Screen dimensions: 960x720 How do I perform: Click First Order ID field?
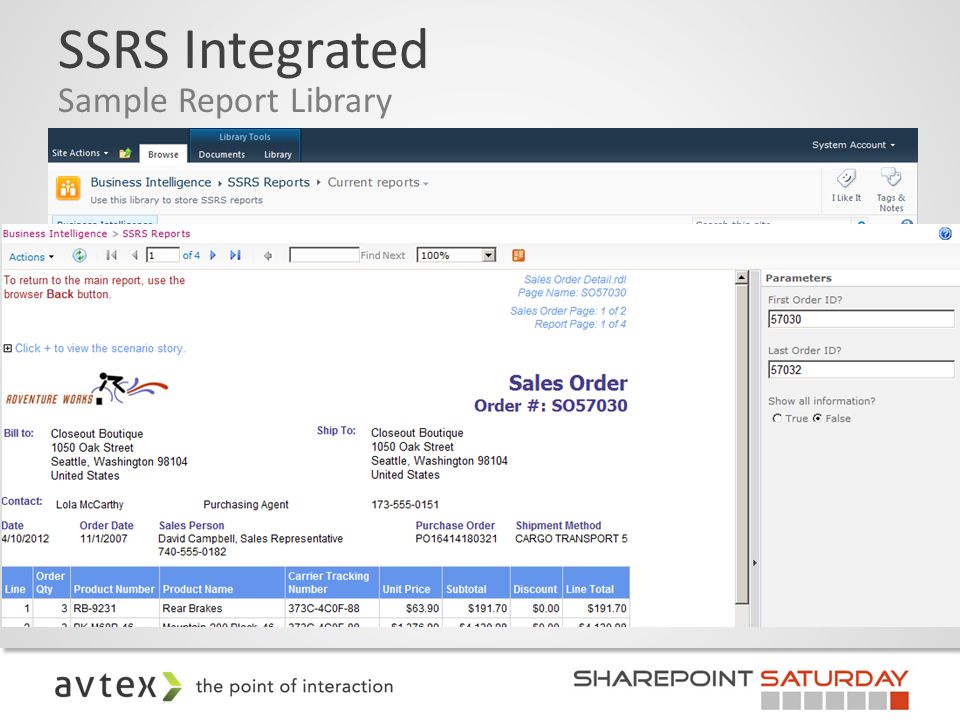coord(861,319)
